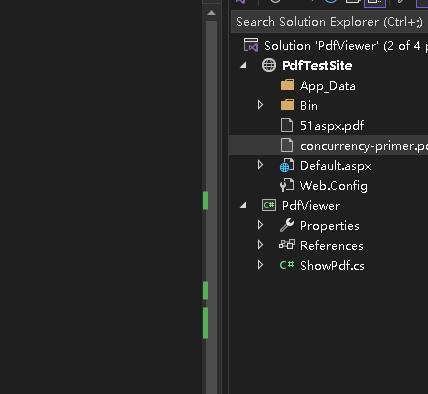Click the 51aspx.pdf file icon
Screen dimensions: 428x394
click(x=287, y=125)
